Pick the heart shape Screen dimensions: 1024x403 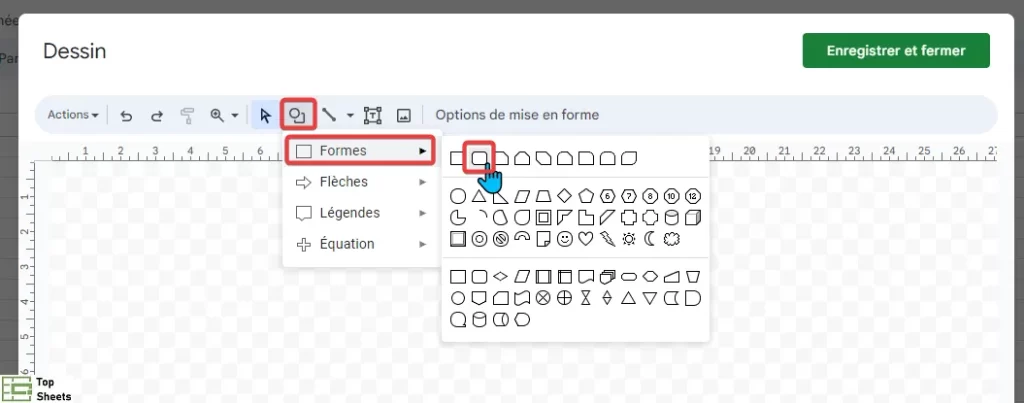586,240
